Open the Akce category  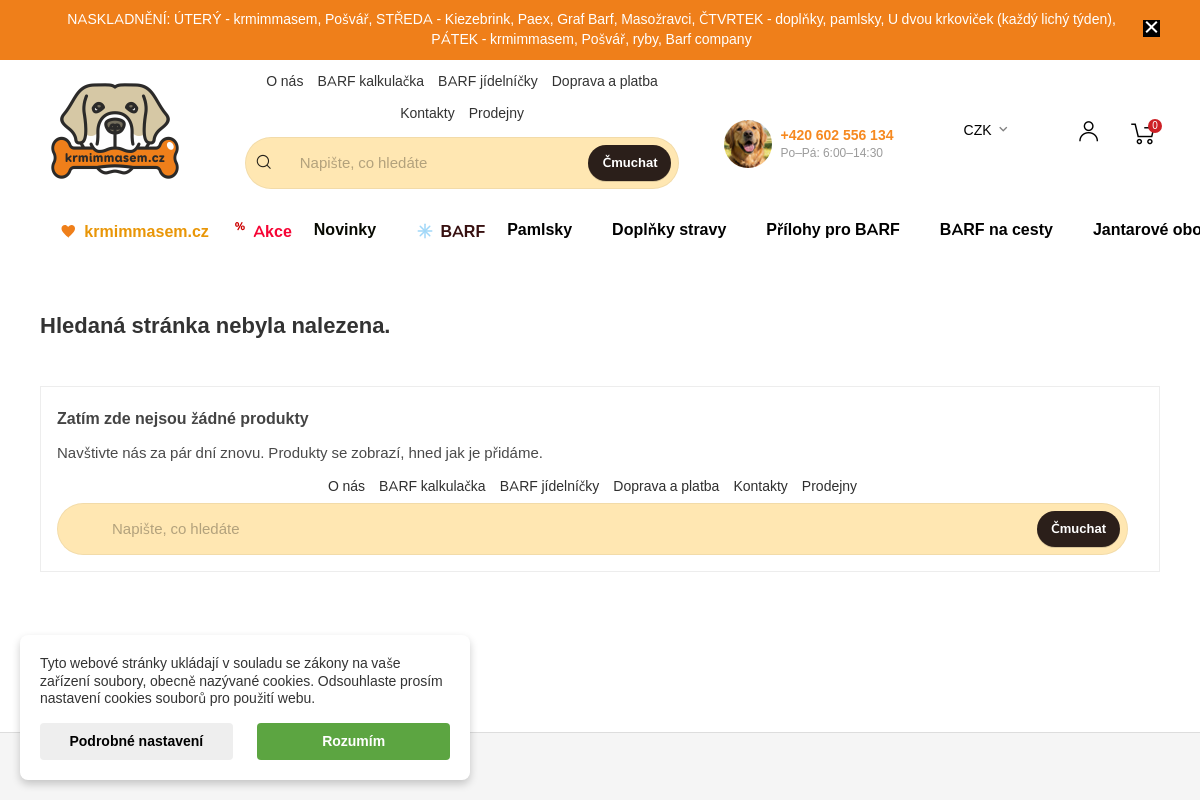272,231
